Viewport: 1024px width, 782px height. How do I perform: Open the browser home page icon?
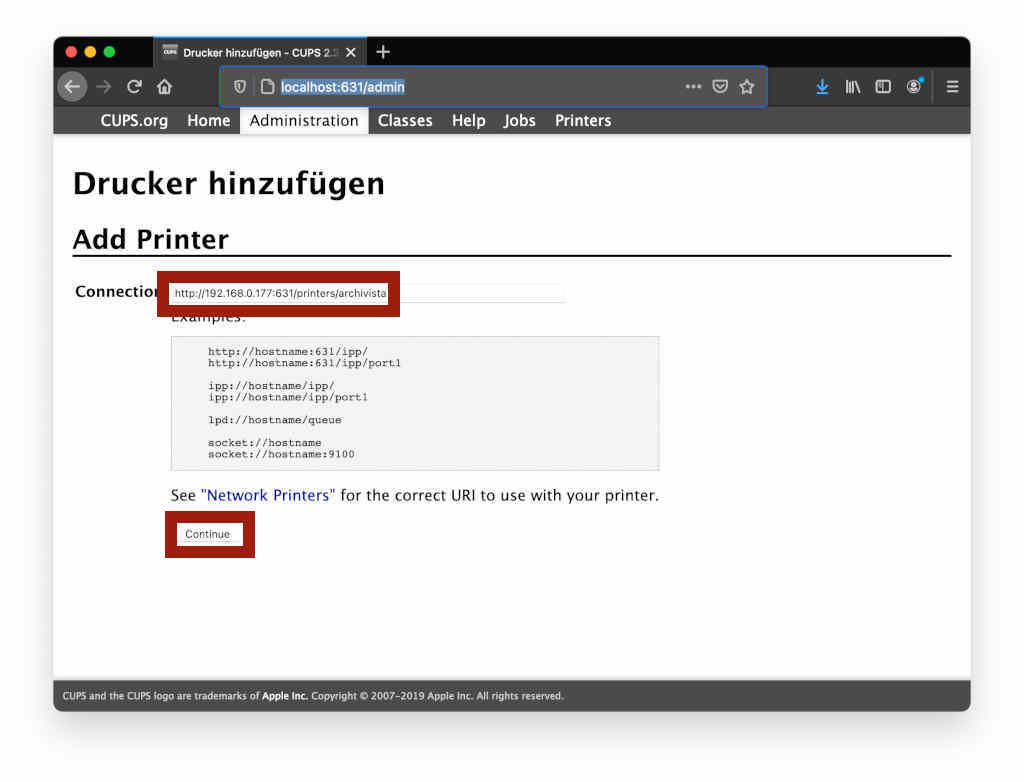click(x=165, y=86)
